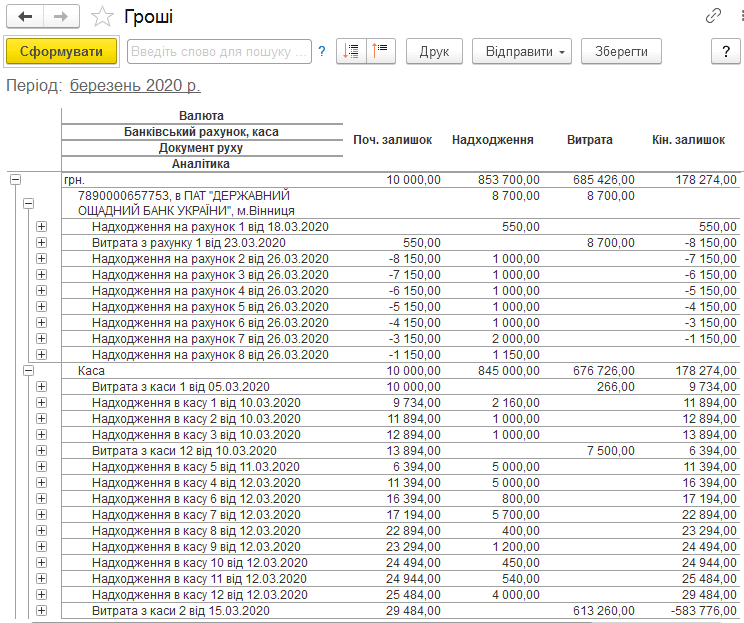
Task: Expand Надходження на рахунок 3 від 26.03.2020
Action: click(42, 275)
